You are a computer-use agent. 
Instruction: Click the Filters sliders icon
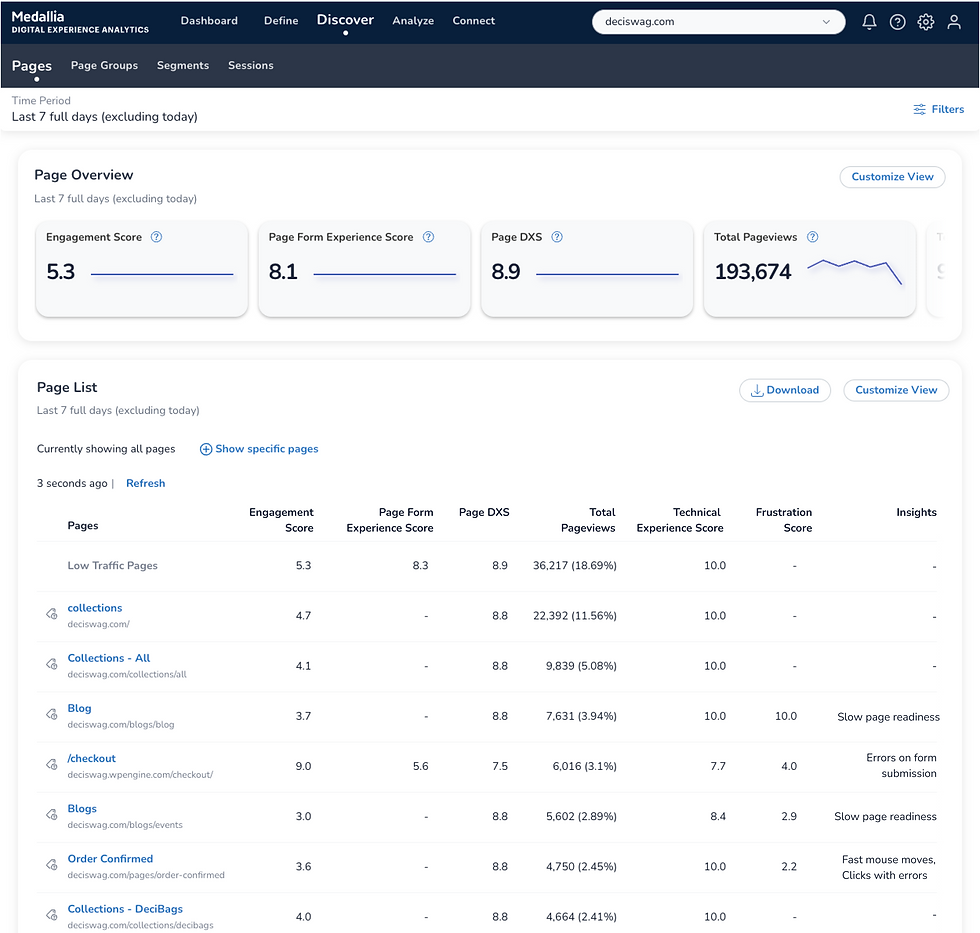919,109
